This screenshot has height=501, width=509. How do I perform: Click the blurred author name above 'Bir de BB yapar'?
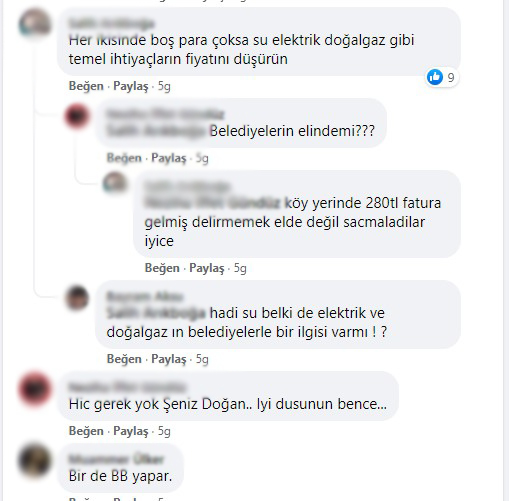pos(116,459)
